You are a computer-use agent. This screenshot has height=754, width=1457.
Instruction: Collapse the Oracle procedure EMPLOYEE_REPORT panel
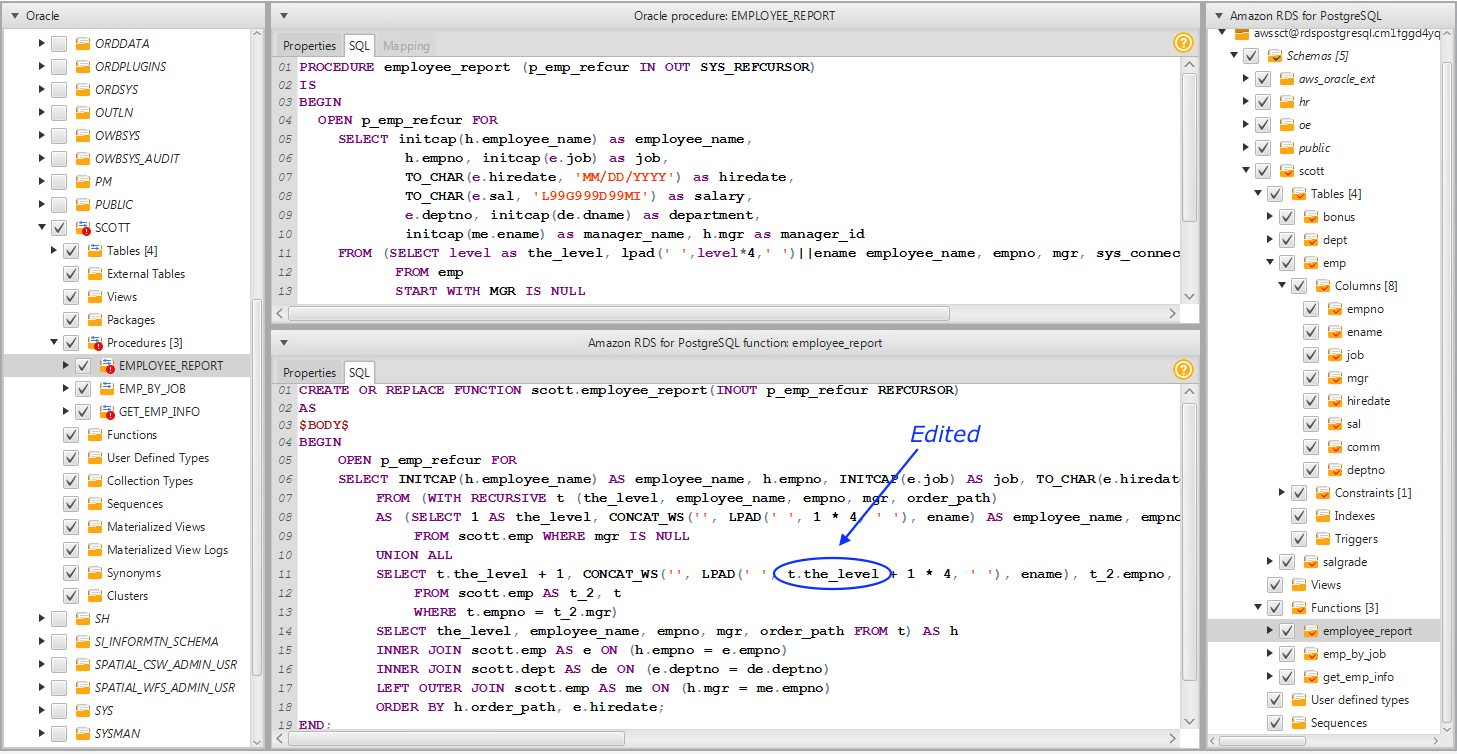click(284, 16)
